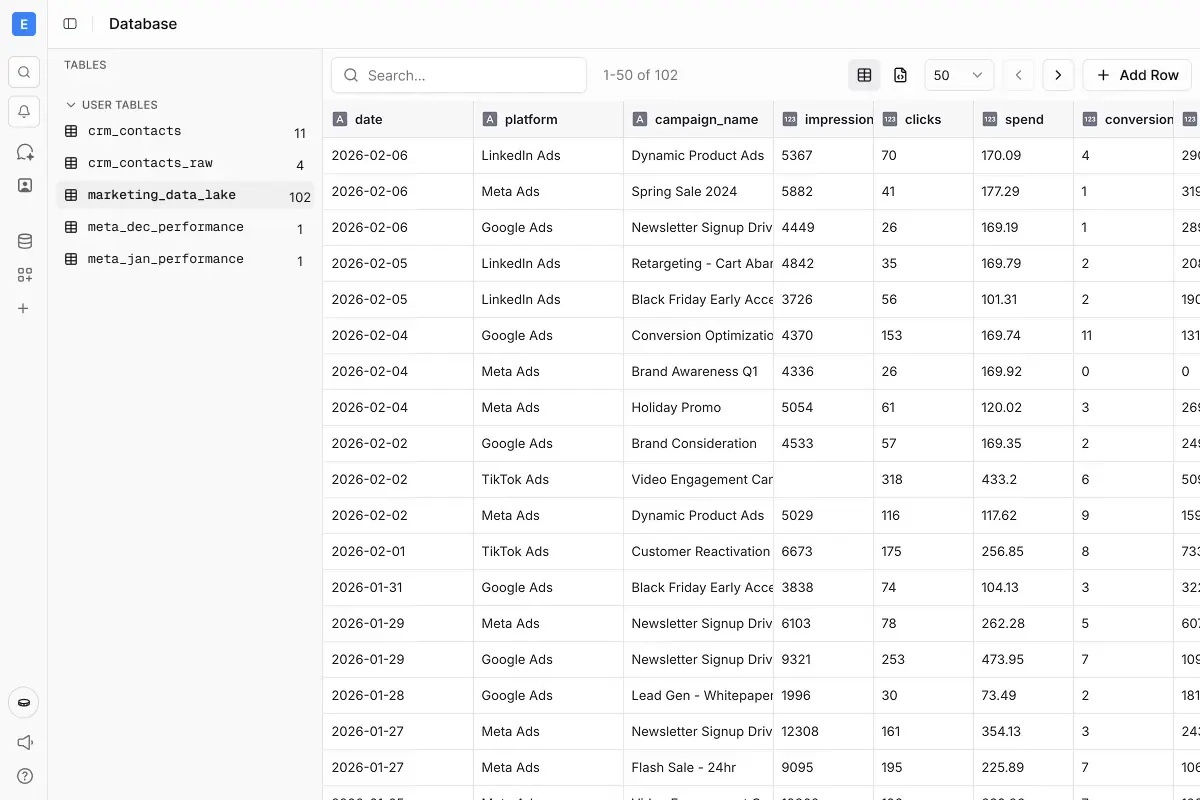This screenshot has height=800, width=1200.
Task: Collapse the sidebar with the panel toggle
Action: coord(69,23)
